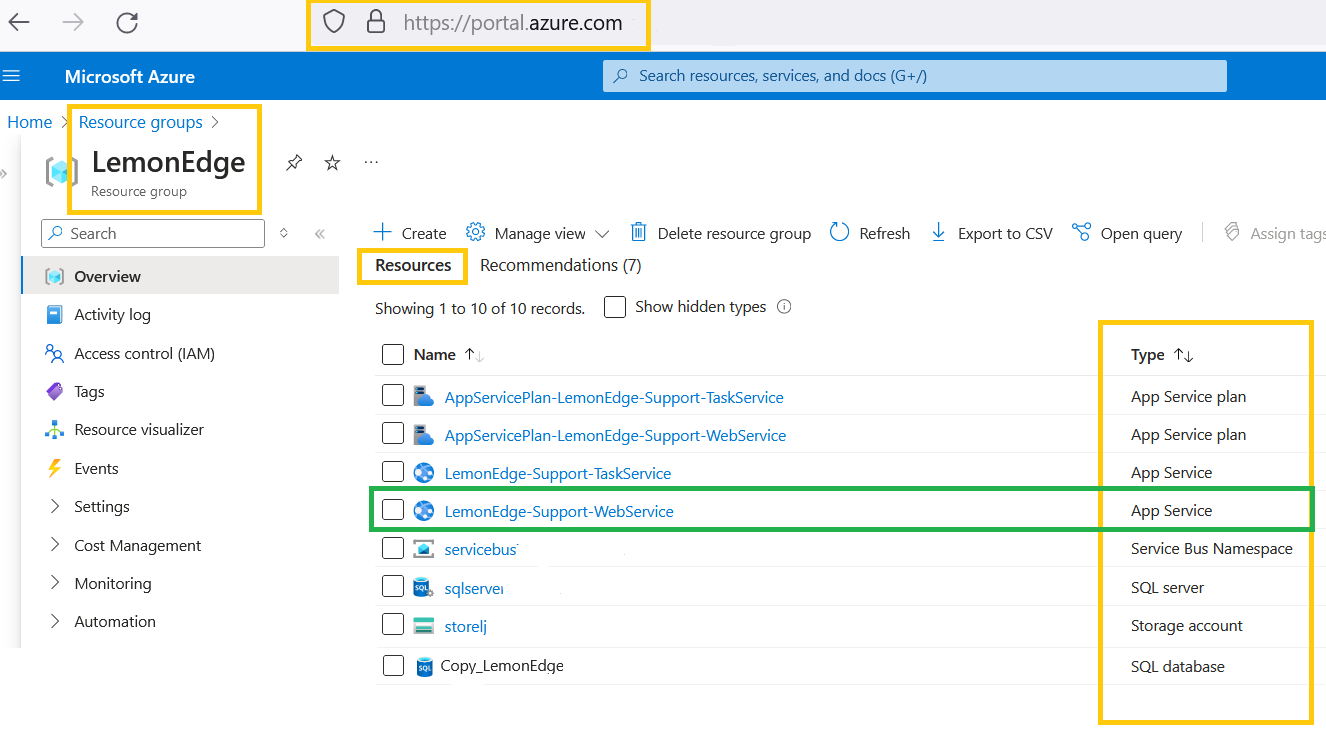Screen dimensions: 1326x744
Task: Expand the Settings section in sidebar
Action: tap(55, 507)
